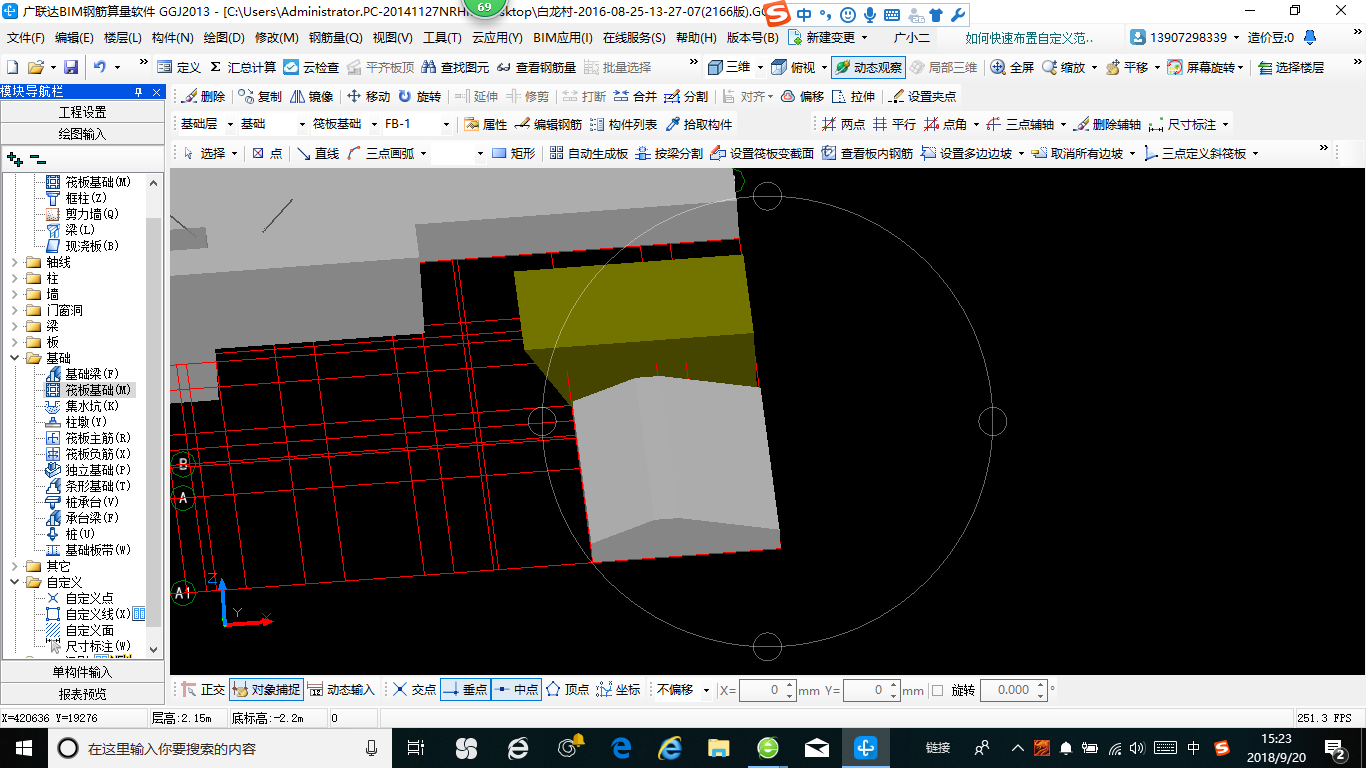Select the 矩形 rectangle drawing tool

click(514, 153)
